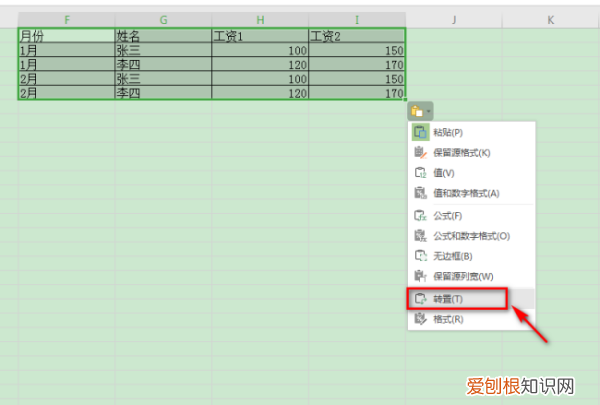The image size is (600, 405).
Task: Select column H header
Action: pyautogui.click(x=260, y=20)
